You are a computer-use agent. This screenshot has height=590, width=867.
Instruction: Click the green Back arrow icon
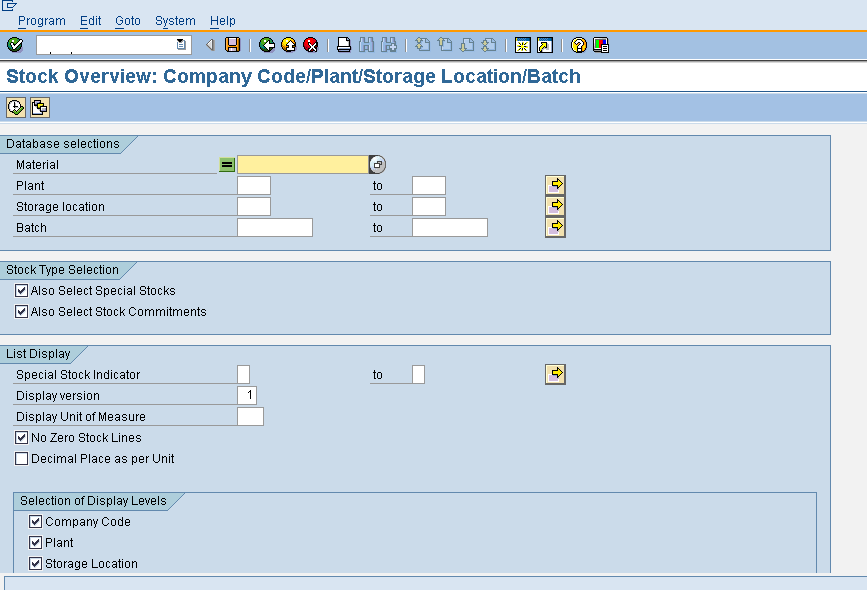pyautogui.click(x=267, y=44)
